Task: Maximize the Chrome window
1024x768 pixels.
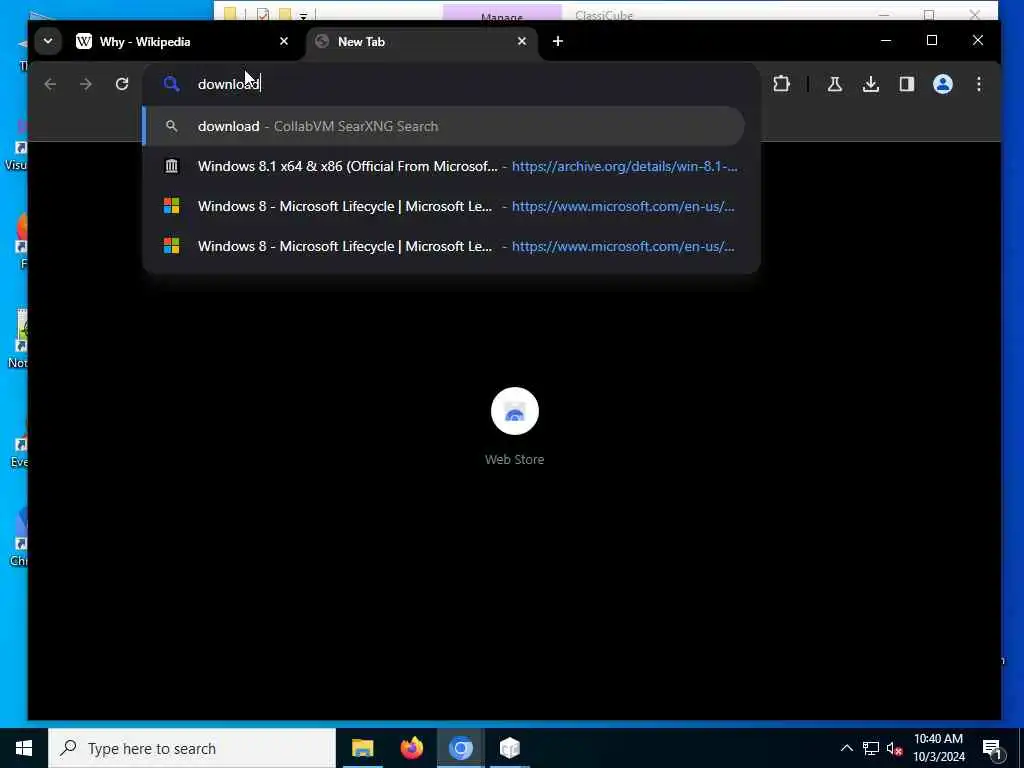Action: pos(932,40)
